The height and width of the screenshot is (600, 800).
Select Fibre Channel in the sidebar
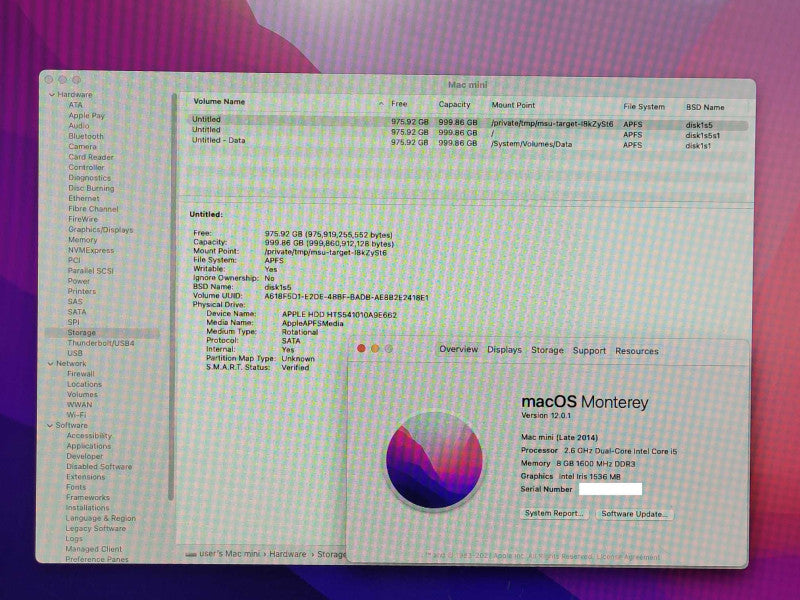tap(93, 209)
